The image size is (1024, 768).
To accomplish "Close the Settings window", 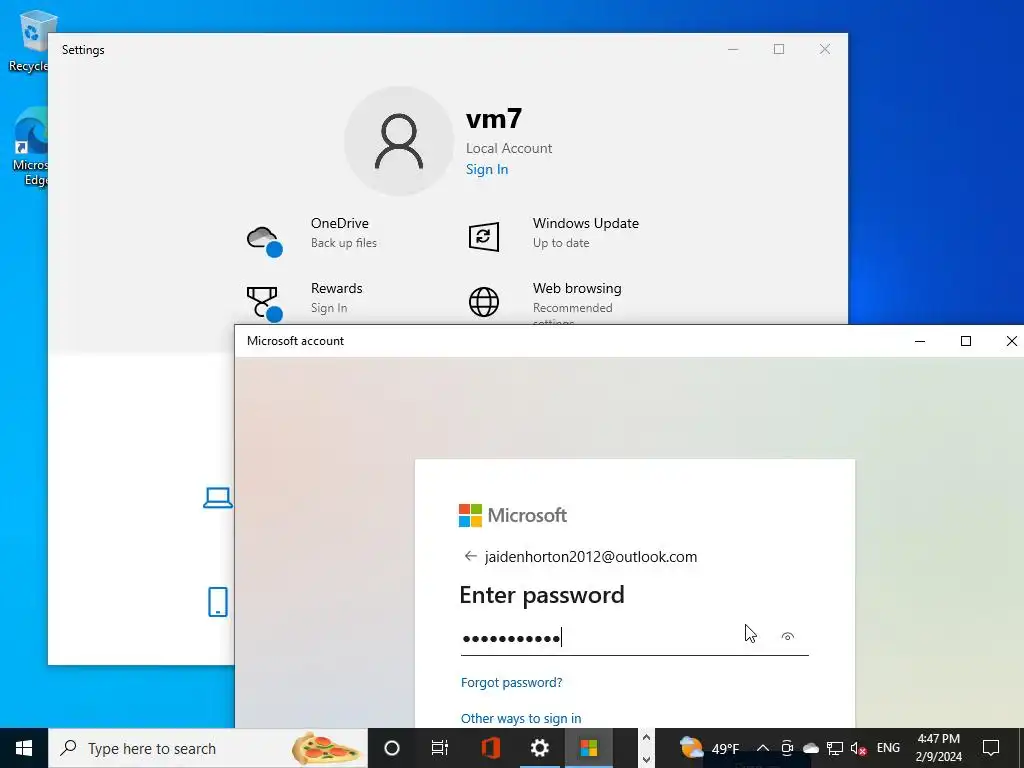I will click(x=825, y=50).
